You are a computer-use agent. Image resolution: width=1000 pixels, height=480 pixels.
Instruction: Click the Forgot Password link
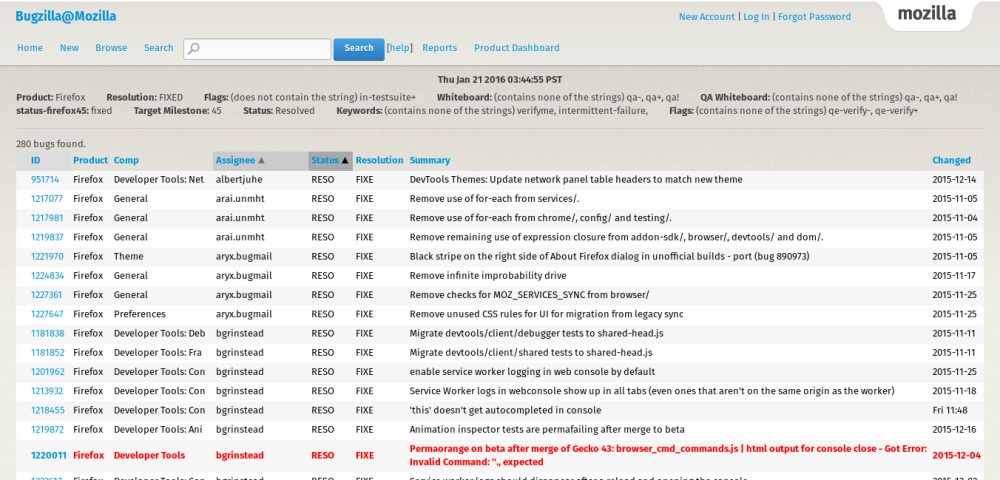(814, 17)
